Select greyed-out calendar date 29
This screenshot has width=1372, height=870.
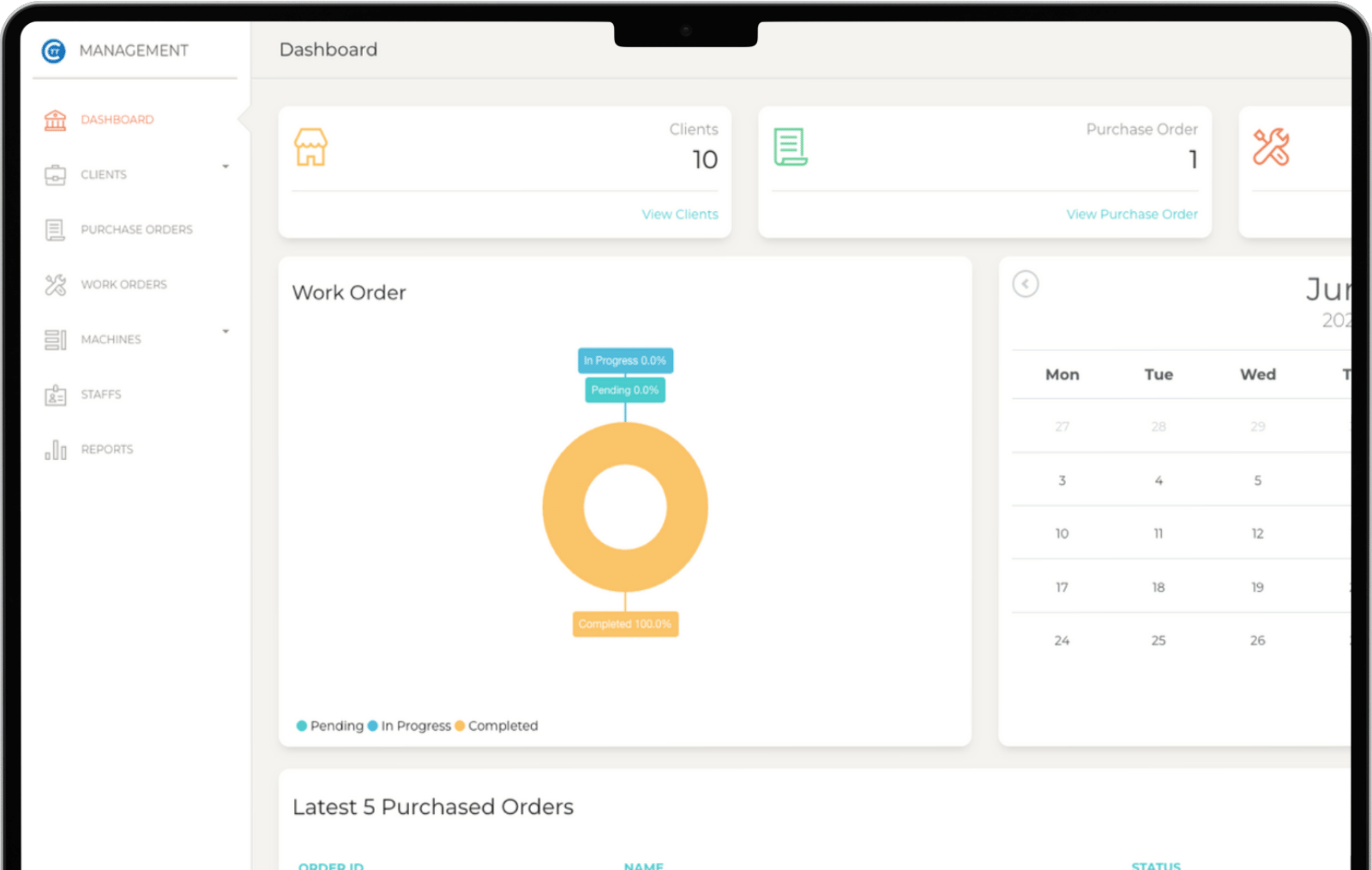(x=1258, y=426)
